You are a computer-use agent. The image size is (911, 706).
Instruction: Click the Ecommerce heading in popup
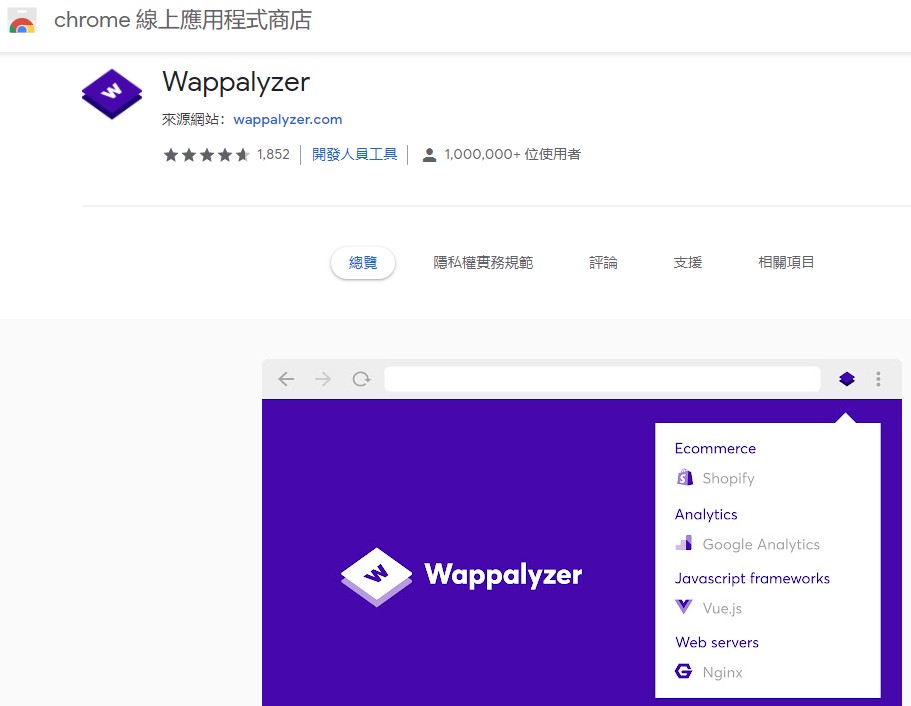click(x=715, y=449)
